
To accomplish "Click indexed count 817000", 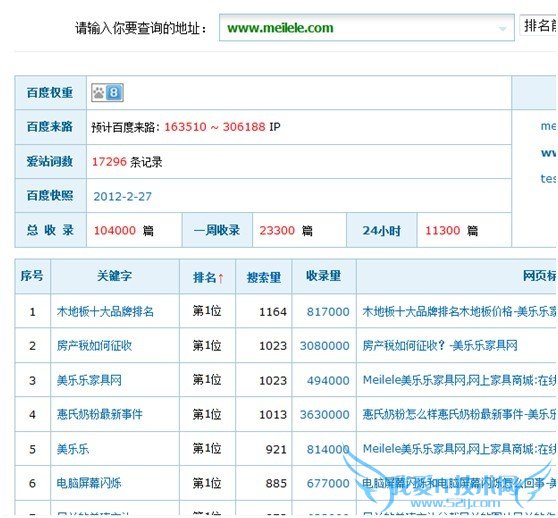I will (328, 312).
